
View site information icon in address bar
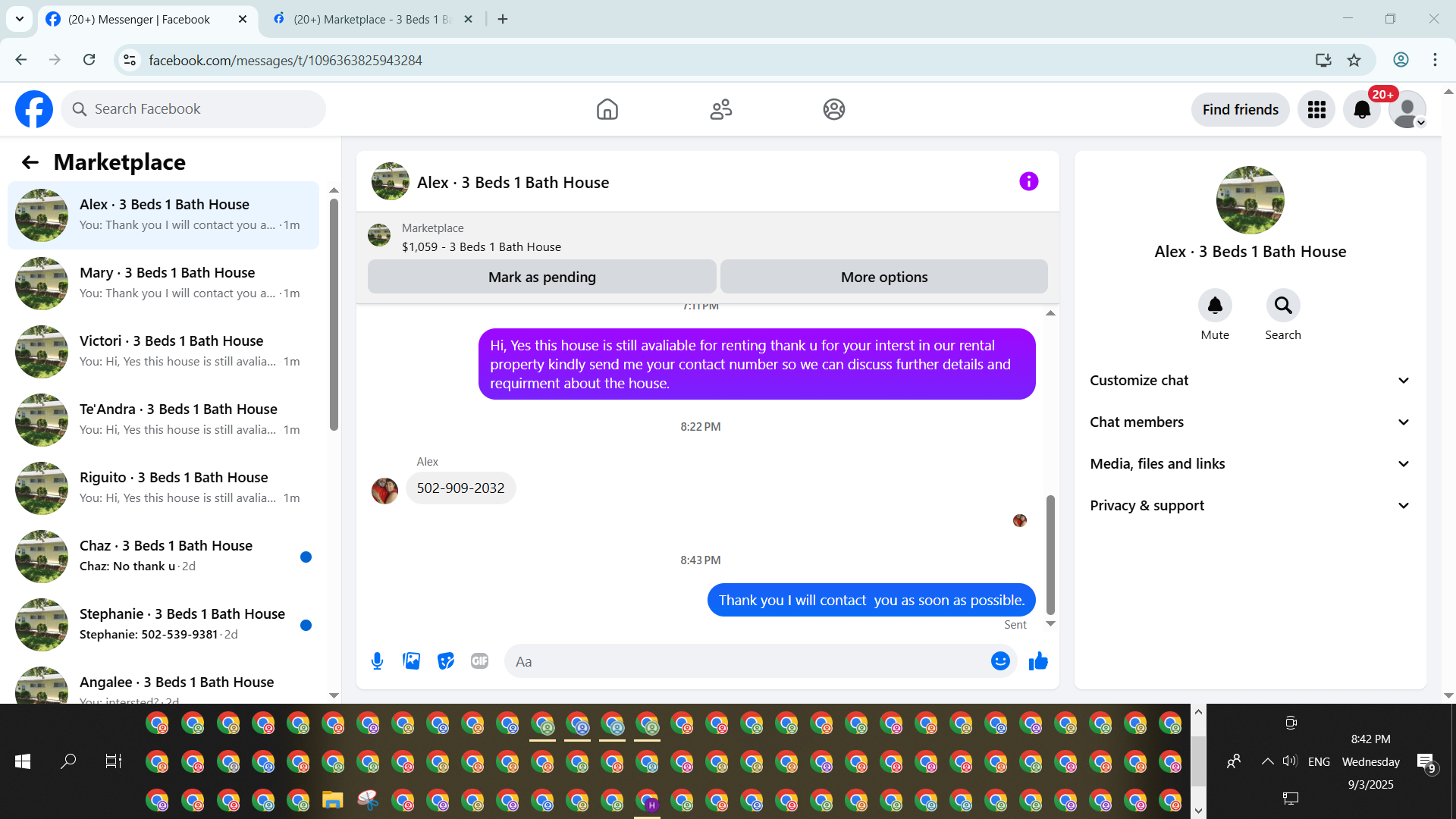[130, 60]
